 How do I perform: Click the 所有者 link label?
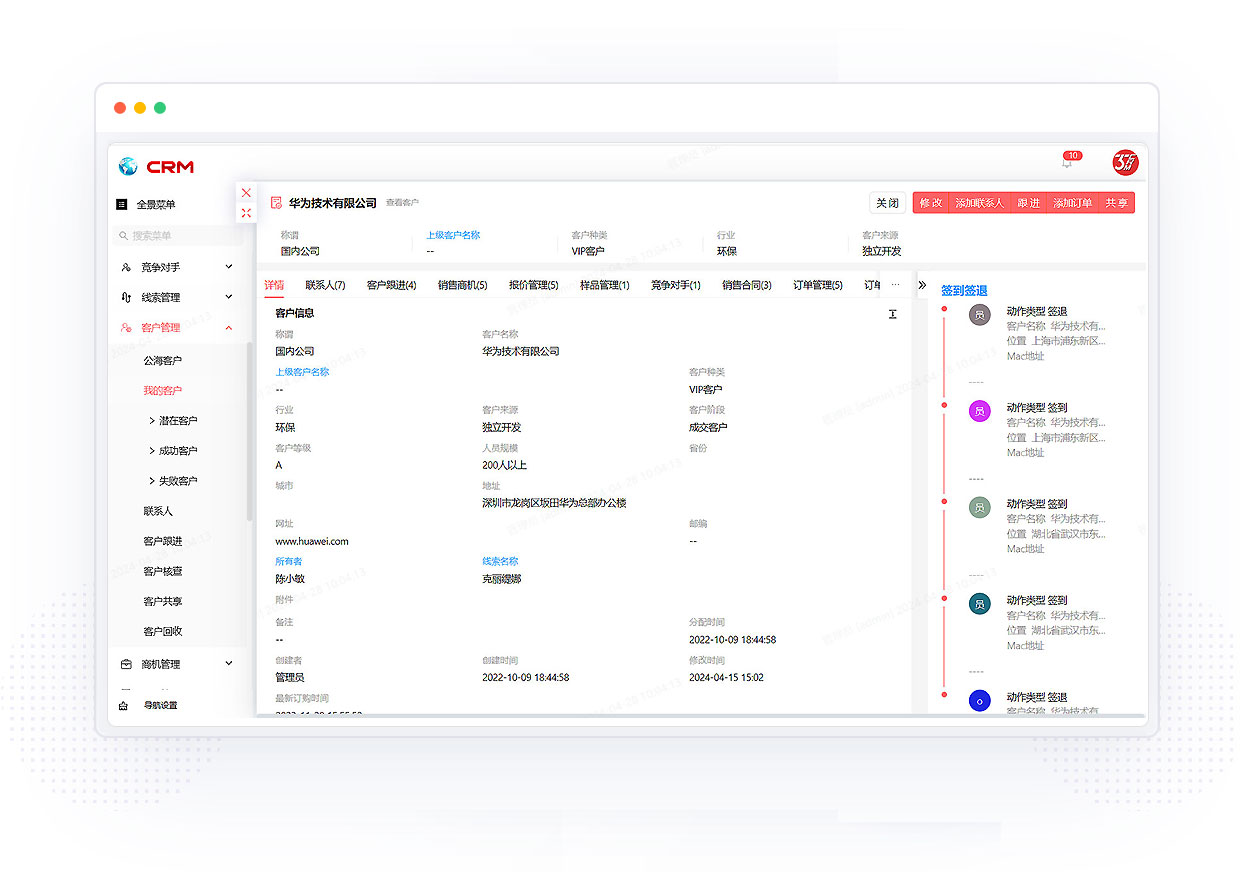289,561
